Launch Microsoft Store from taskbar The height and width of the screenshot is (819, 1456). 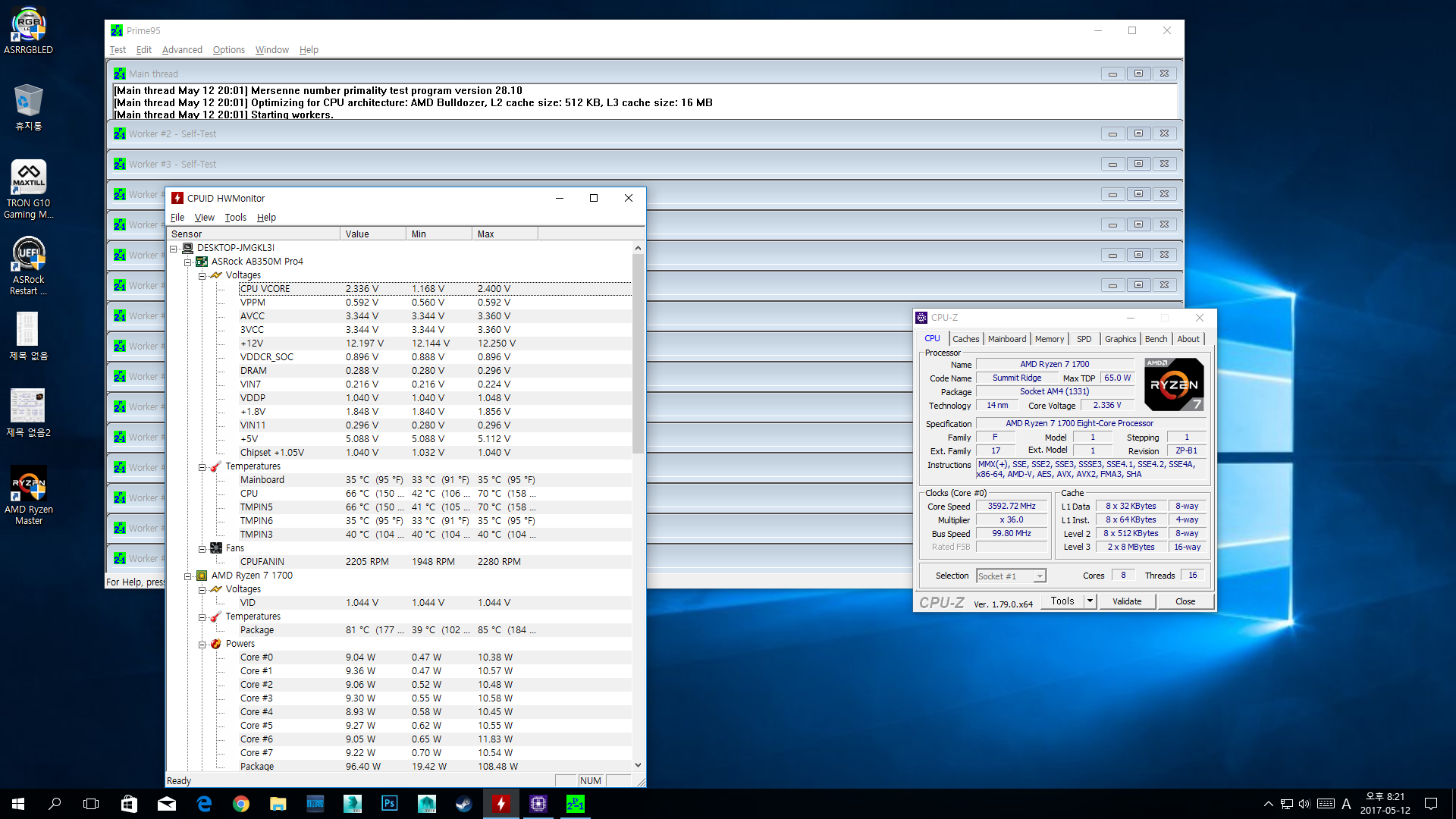[129, 804]
